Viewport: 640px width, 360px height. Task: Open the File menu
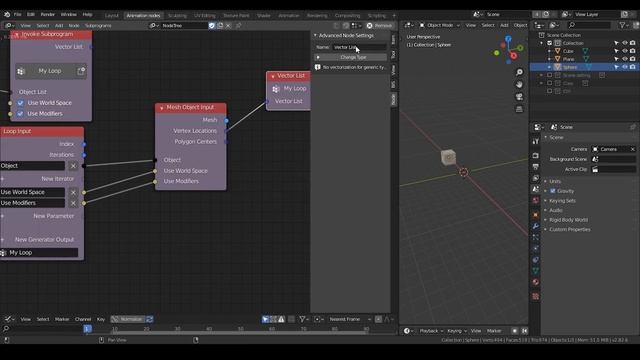[x=18, y=14]
